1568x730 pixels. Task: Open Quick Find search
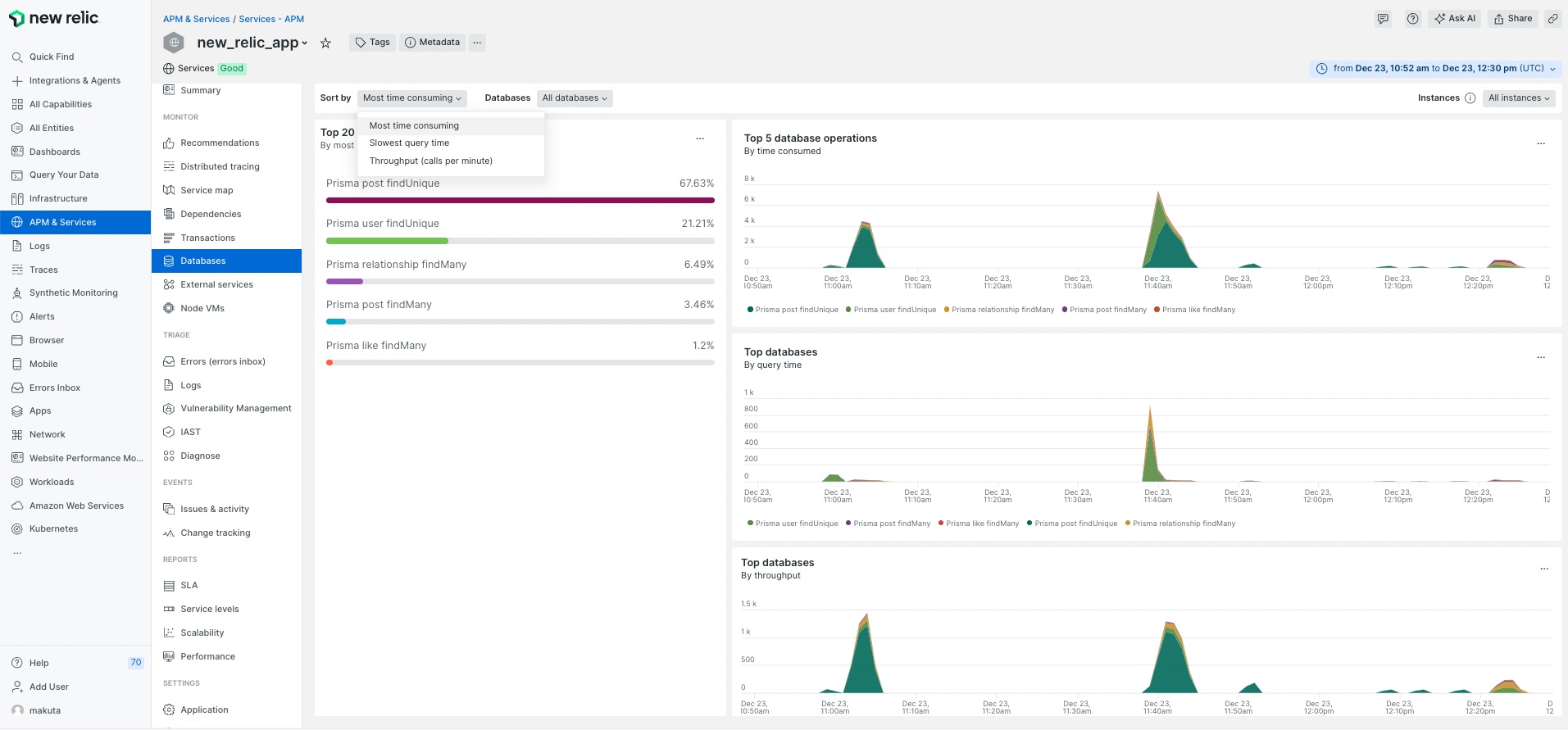[x=52, y=57]
